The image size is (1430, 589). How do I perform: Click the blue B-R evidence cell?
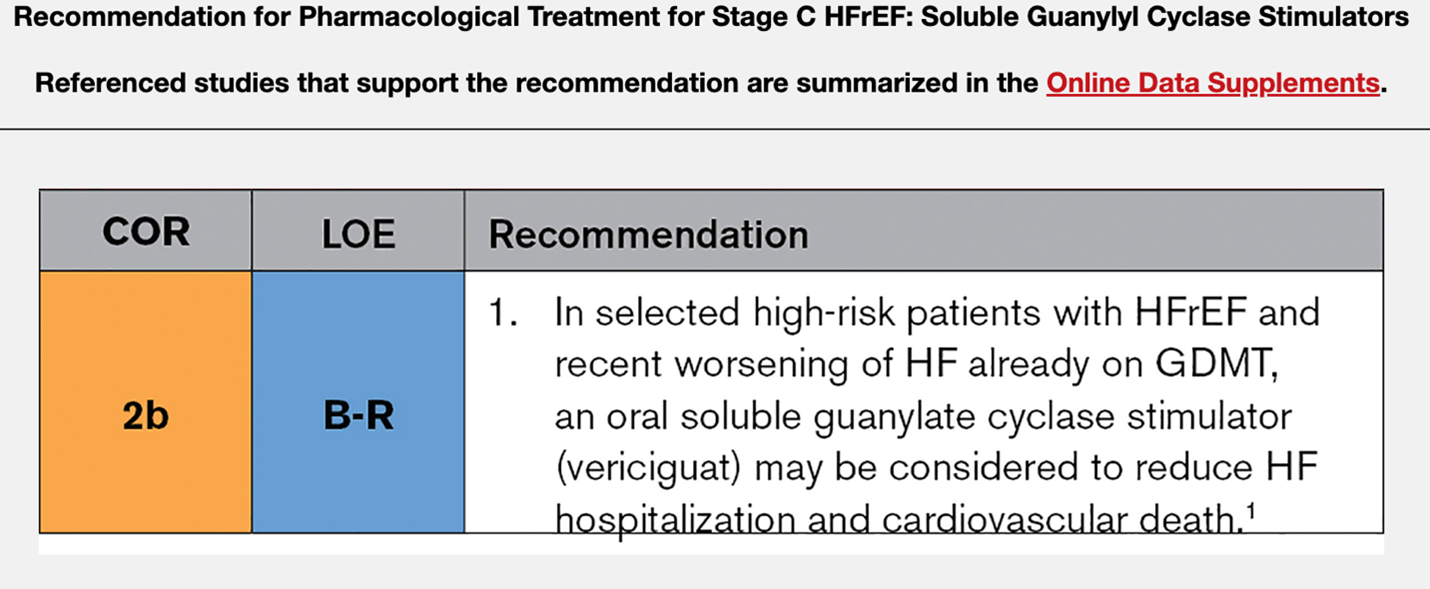click(358, 415)
